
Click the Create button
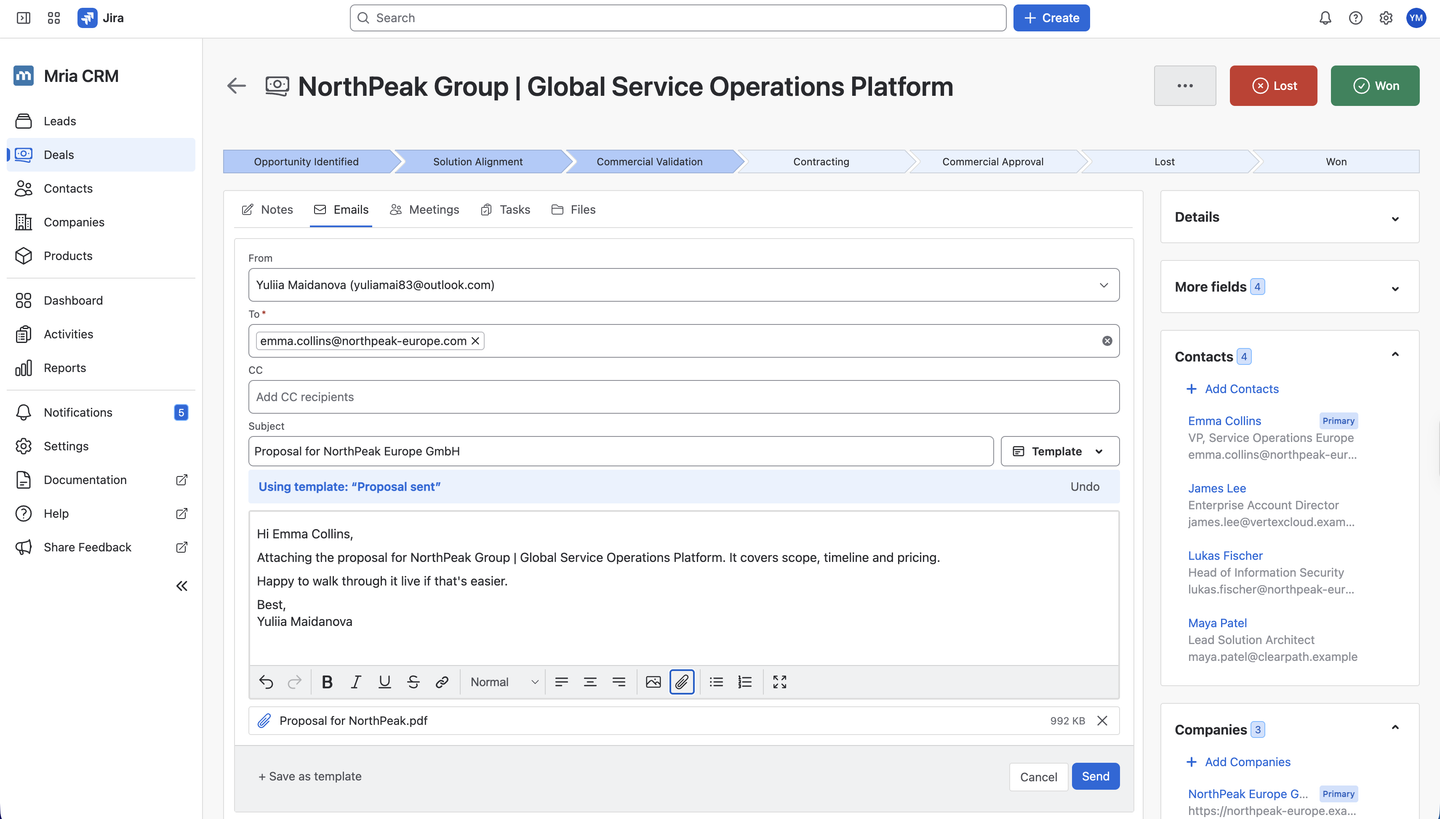tap(1051, 18)
